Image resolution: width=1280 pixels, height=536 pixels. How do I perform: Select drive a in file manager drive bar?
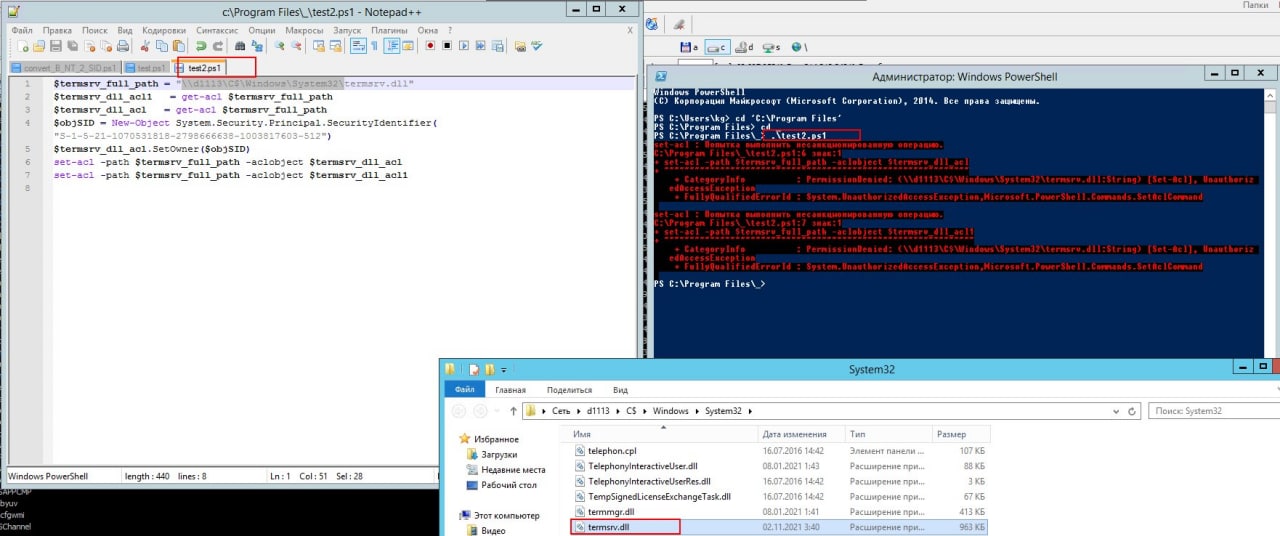coord(688,47)
